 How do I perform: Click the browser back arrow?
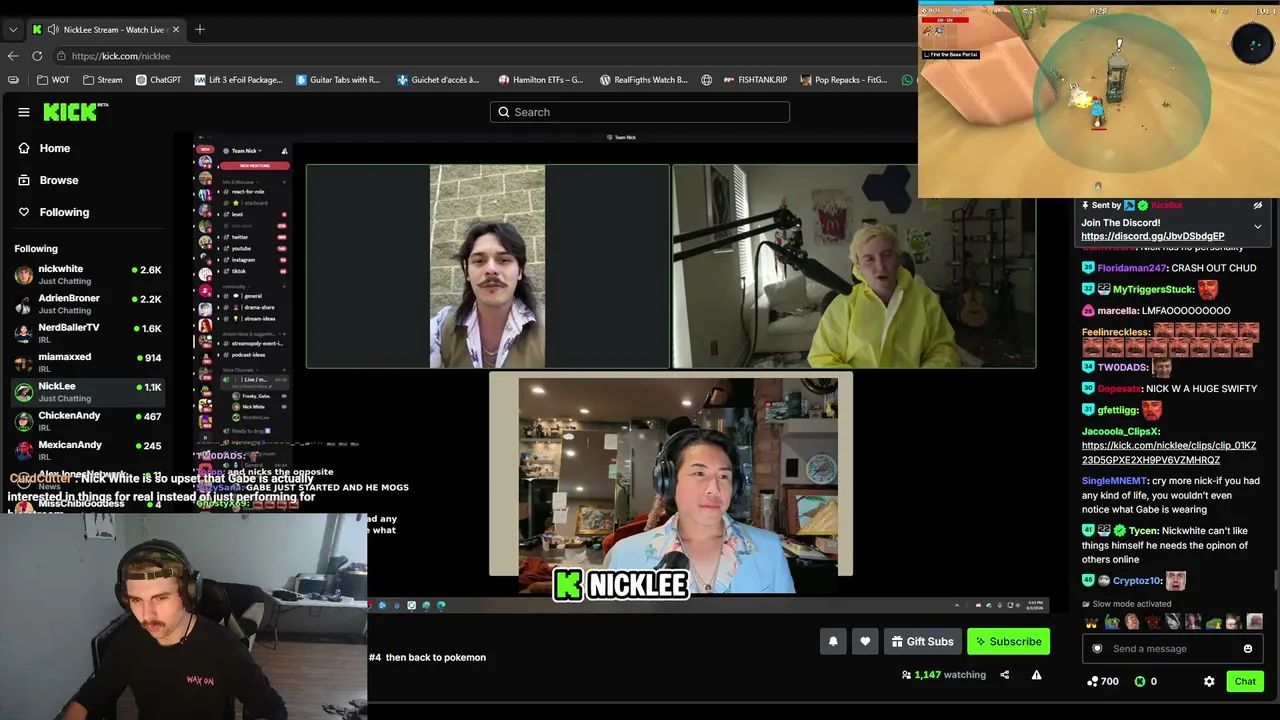pyautogui.click(x=13, y=56)
